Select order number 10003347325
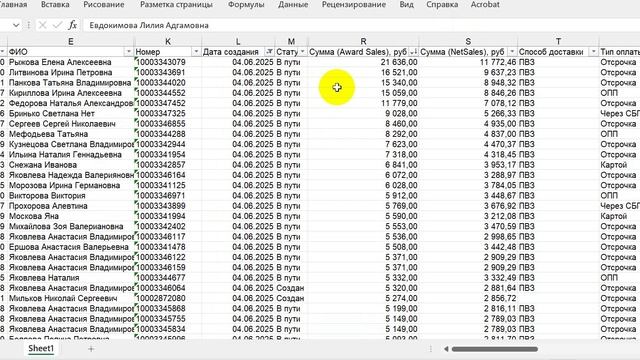The height and width of the screenshot is (360, 640). [168, 113]
